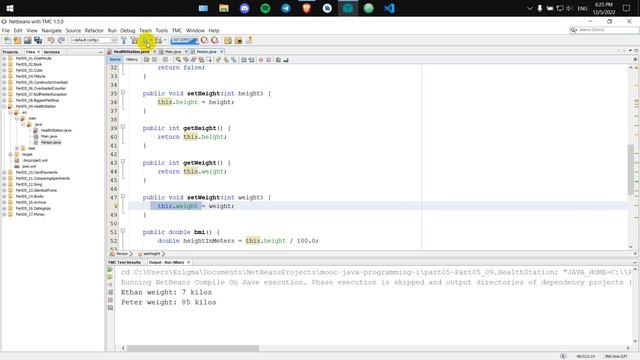Click the 'Peter weight: 85 kilos' output line
The width and height of the screenshot is (640, 360).
[x=168, y=302]
